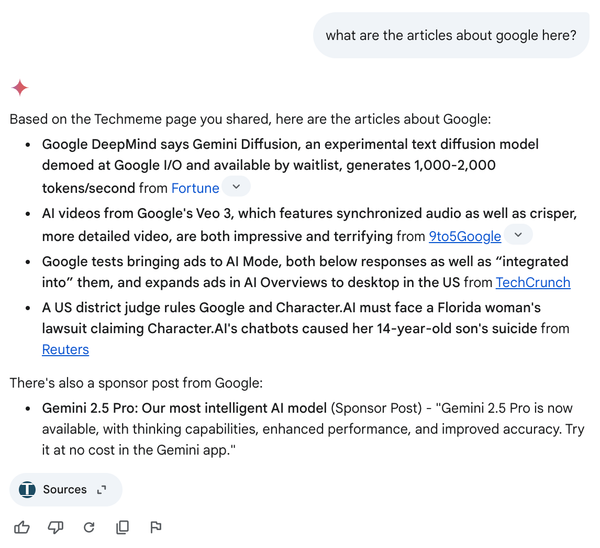The height and width of the screenshot is (548, 600).
Task: Regenerate the response with the refresh icon
Action: point(89,527)
